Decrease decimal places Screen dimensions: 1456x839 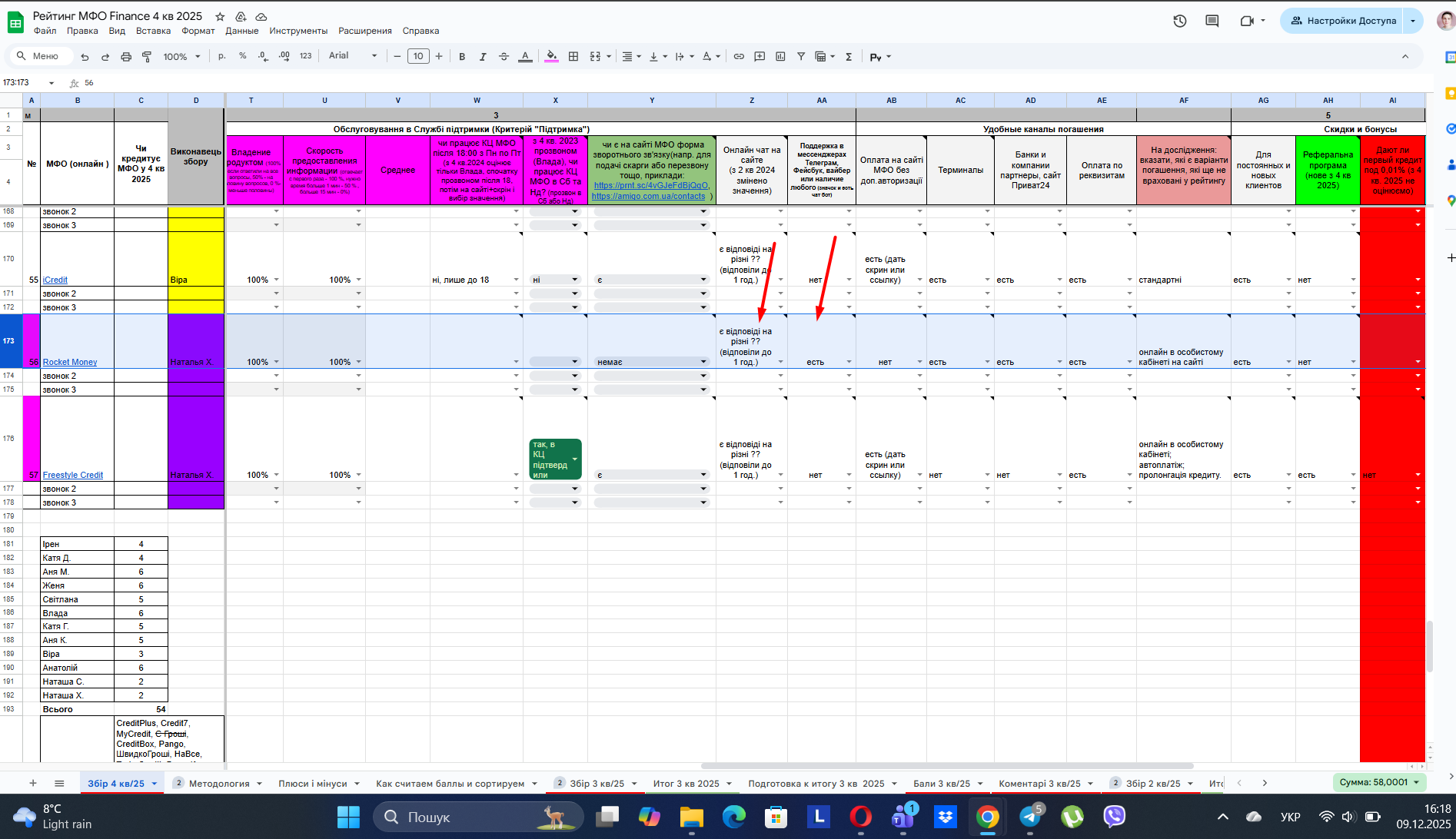point(264,56)
